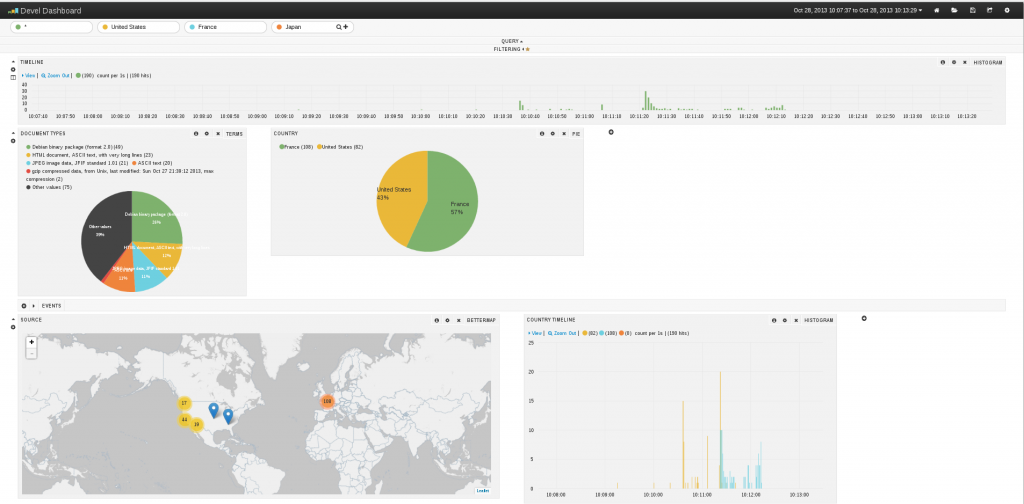Expand the Events row
This screenshot has height=504, width=1024.
pos(33,306)
